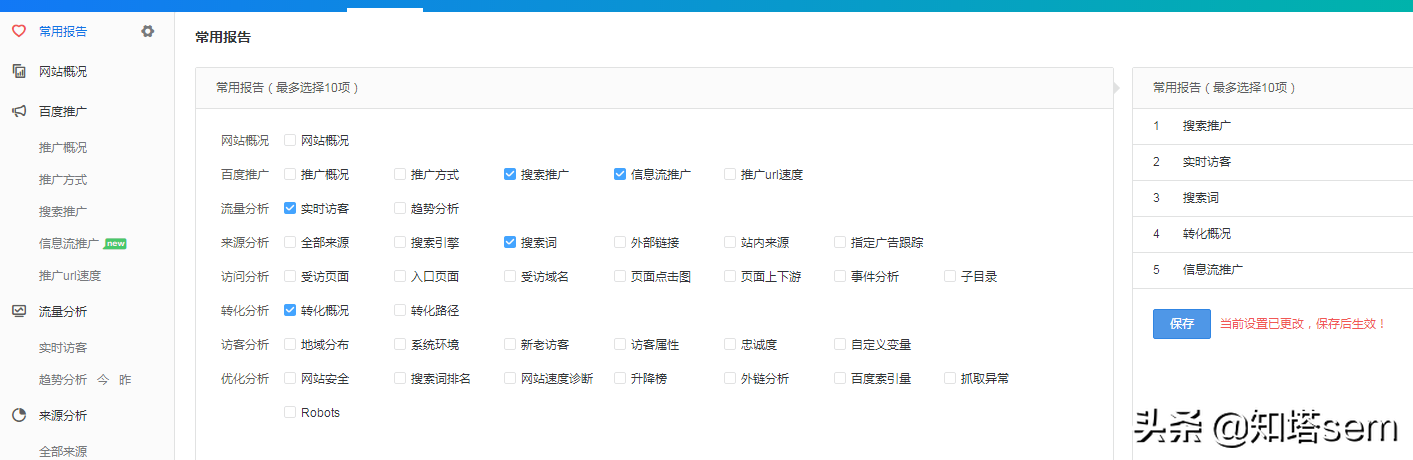The width and height of the screenshot is (1413, 460).
Task: Expand the 来源分析 sidebar section
Action: (63, 415)
